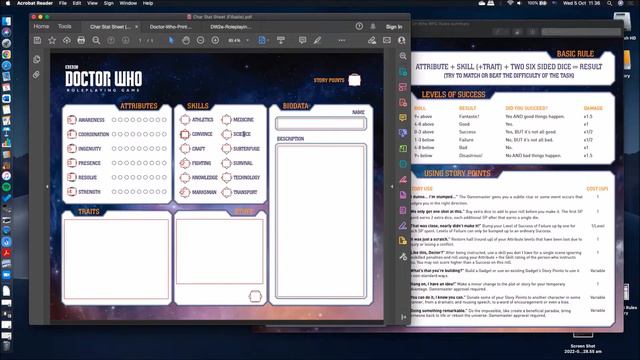Open the File menu
The width and height of the screenshot is (640, 360).
62,3
